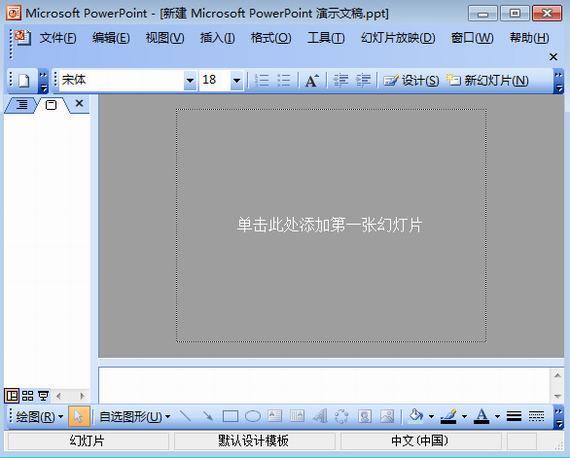This screenshot has width=570, height=458.
Task: Expand the 绘图(R) drawing menu
Action: pyautogui.click(x=39, y=417)
